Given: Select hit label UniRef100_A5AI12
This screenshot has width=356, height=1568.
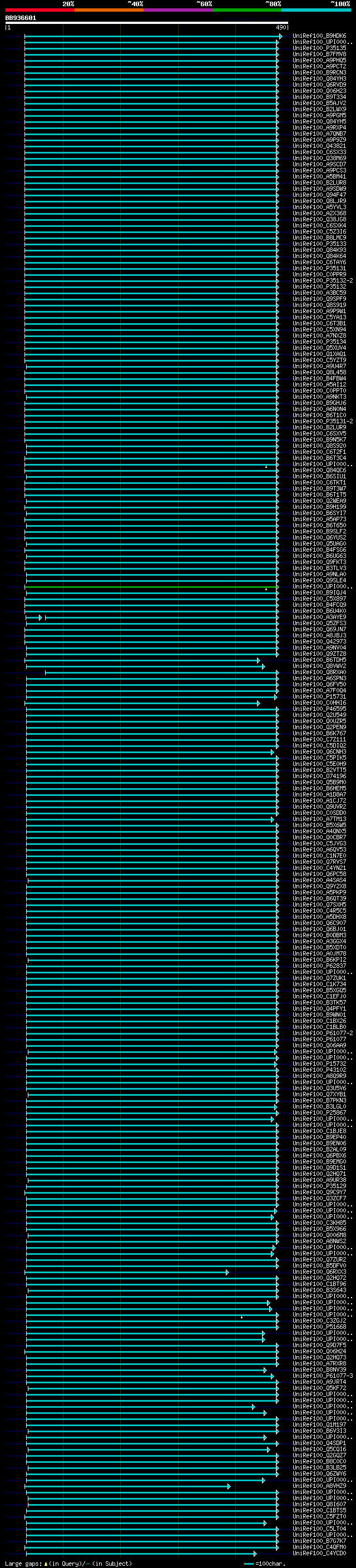Looking at the screenshot, I should tap(319, 385).
